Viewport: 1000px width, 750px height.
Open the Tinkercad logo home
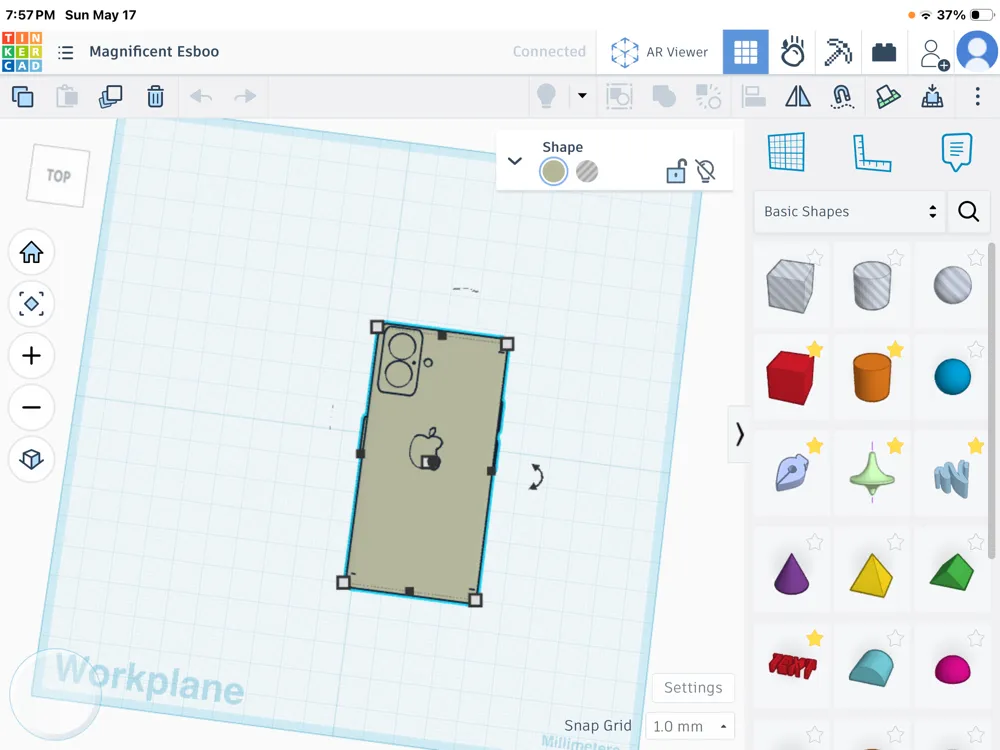tap(22, 52)
